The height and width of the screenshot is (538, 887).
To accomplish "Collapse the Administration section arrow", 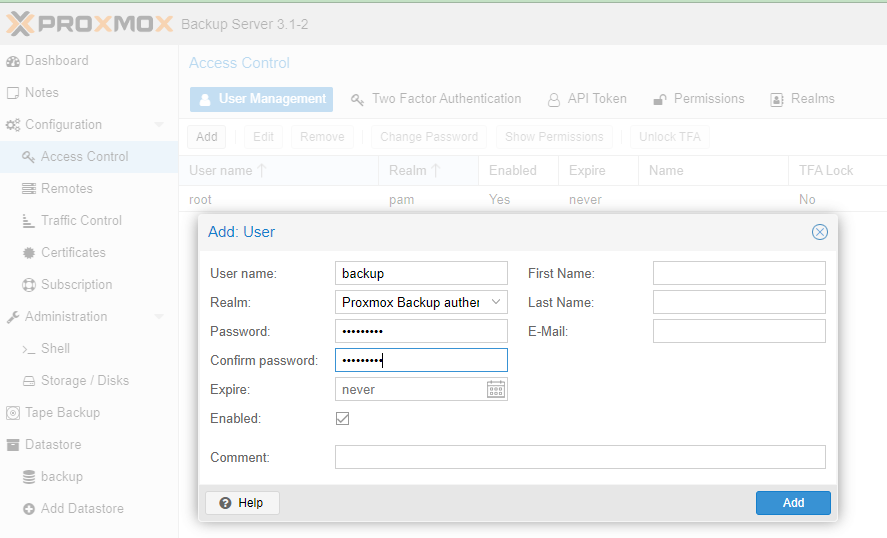I will [159, 316].
